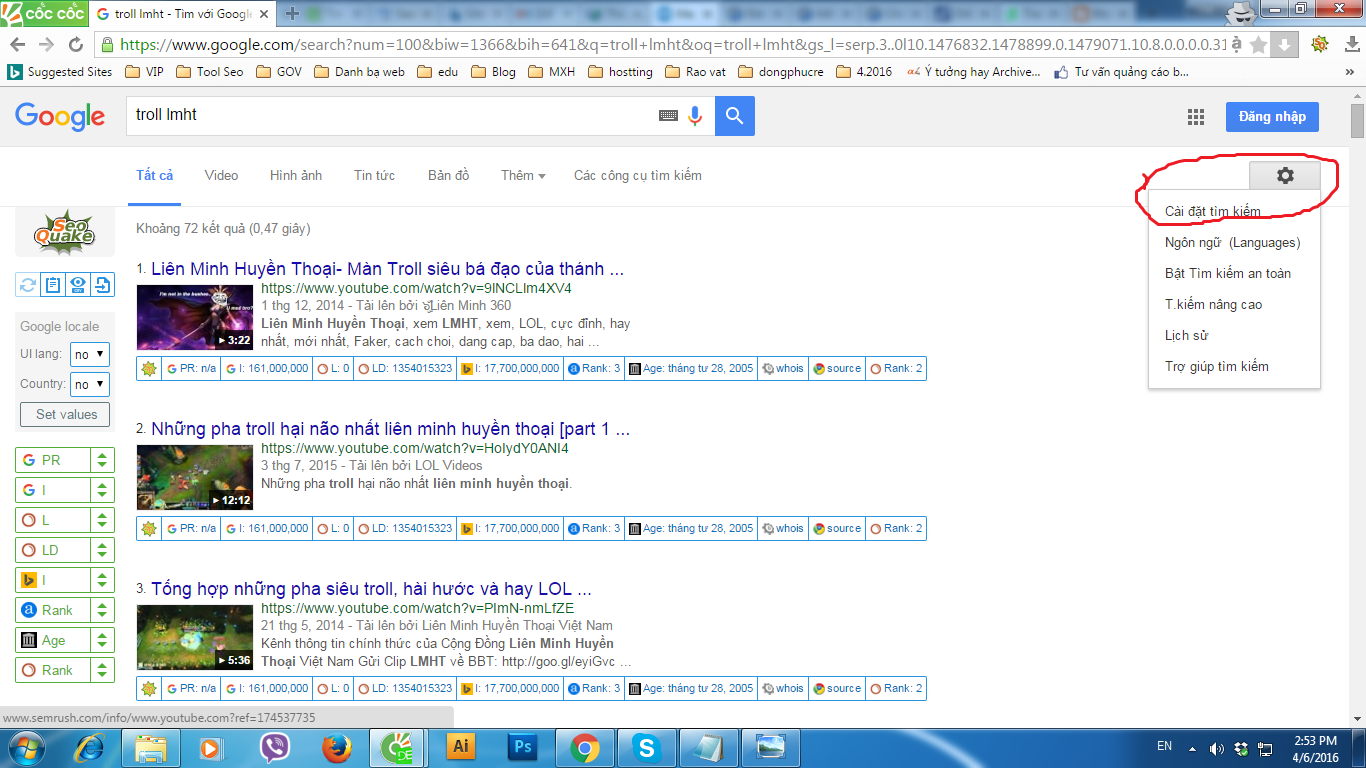Expand the Thêm menu

click(x=523, y=175)
